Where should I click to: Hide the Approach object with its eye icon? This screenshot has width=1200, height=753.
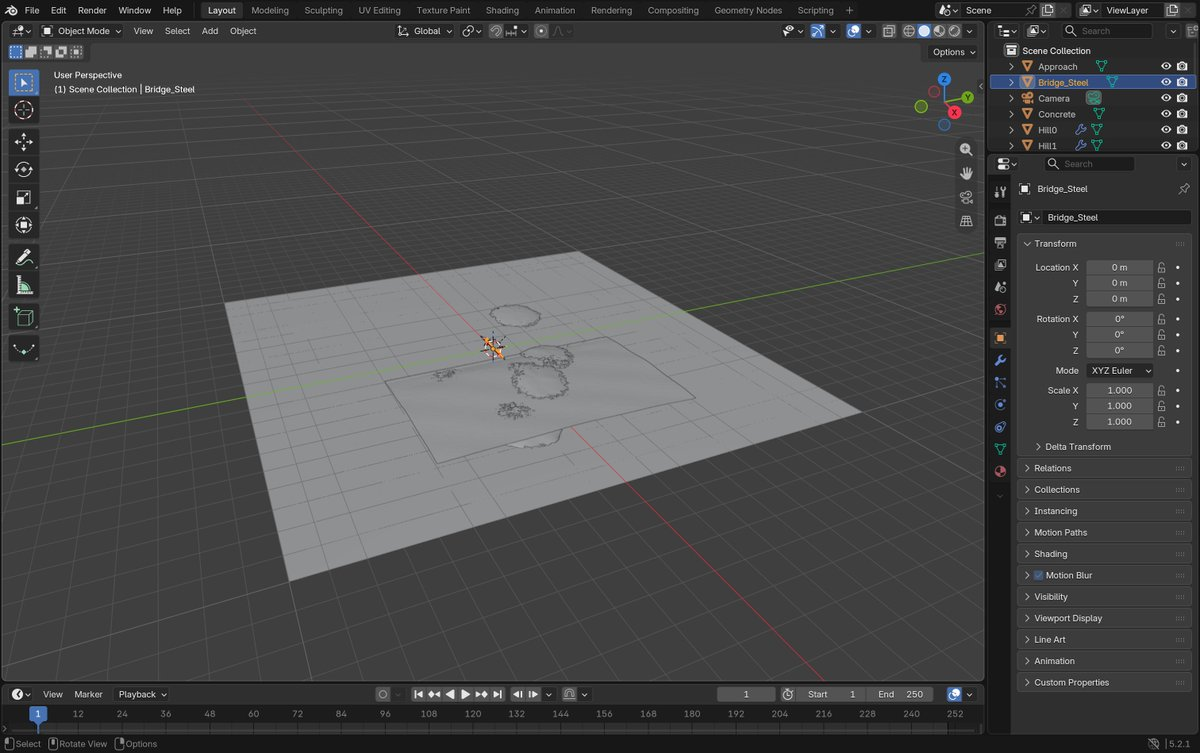pyautogui.click(x=1166, y=67)
